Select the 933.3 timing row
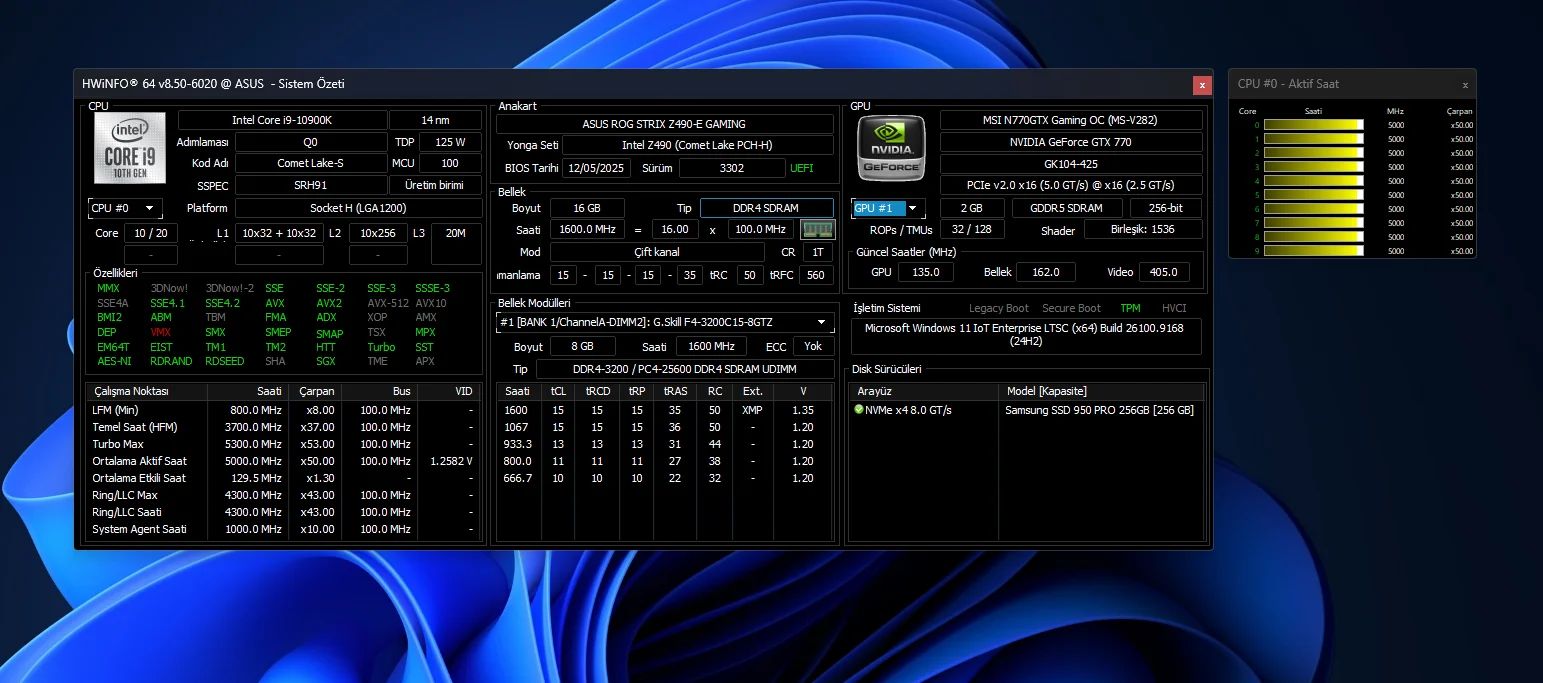The image size is (1543, 683). (x=665, y=444)
